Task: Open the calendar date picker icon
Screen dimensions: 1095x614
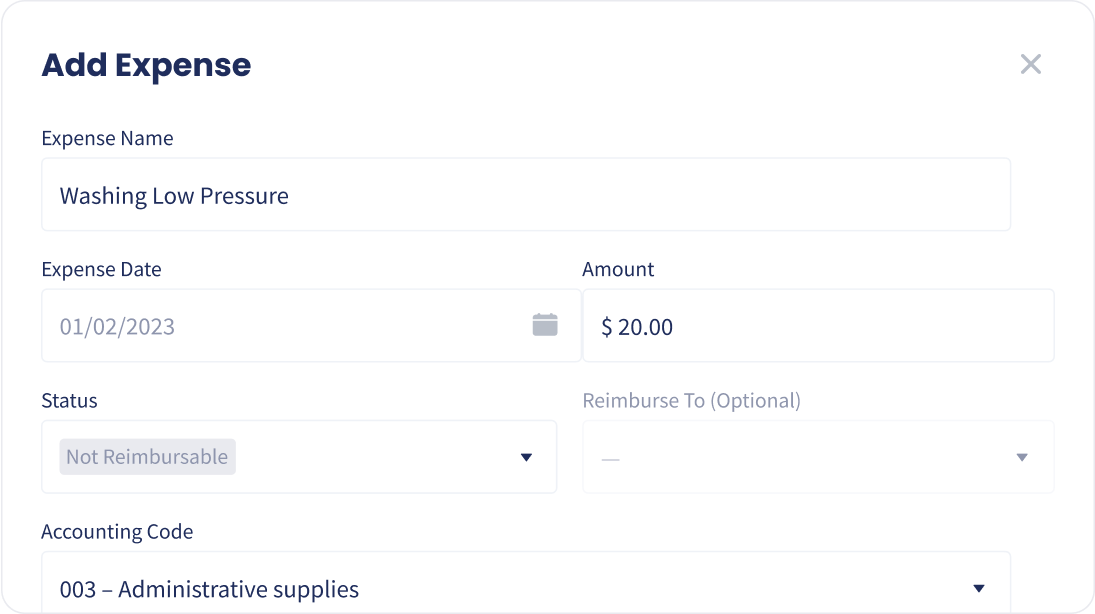Action: 545,325
